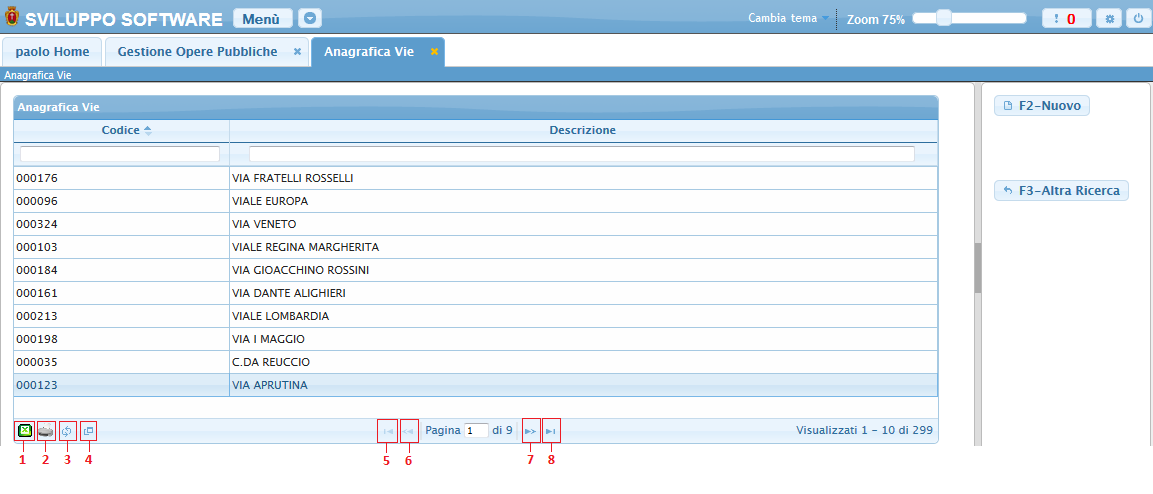Click the Zoom slider handle
The image size is (1153, 494).
[x=942, y=18]
